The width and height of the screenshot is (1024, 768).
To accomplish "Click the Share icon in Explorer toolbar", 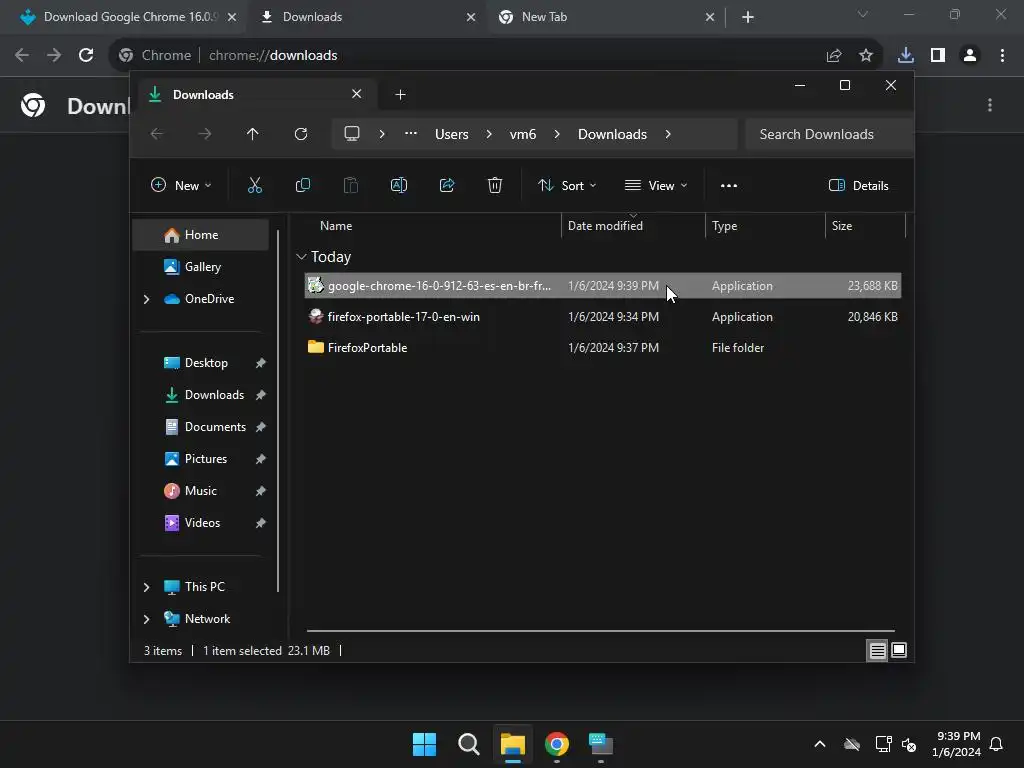I will 447,185.
